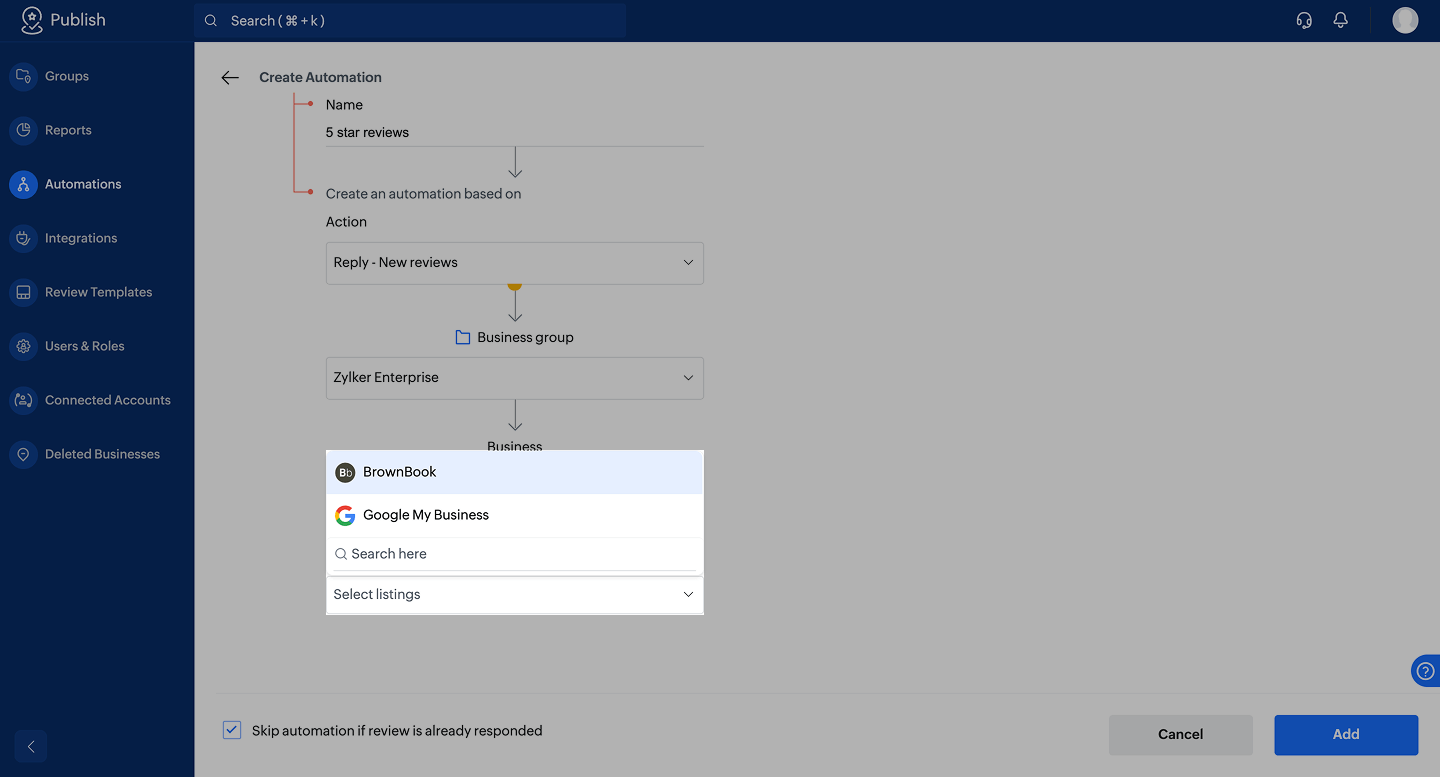Click the automation Name field

point(515,132)
